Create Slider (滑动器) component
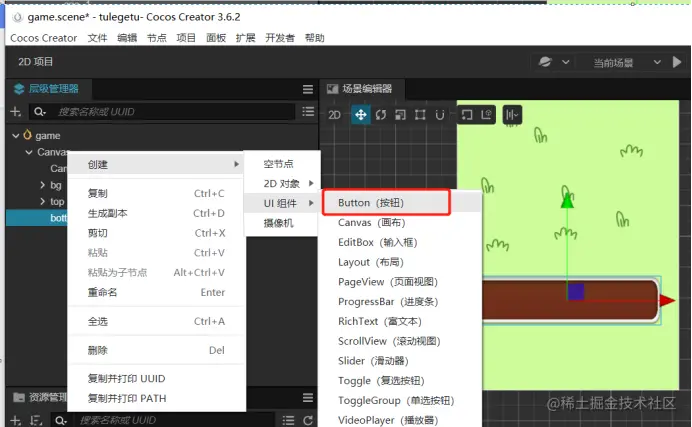 point(401,361)
